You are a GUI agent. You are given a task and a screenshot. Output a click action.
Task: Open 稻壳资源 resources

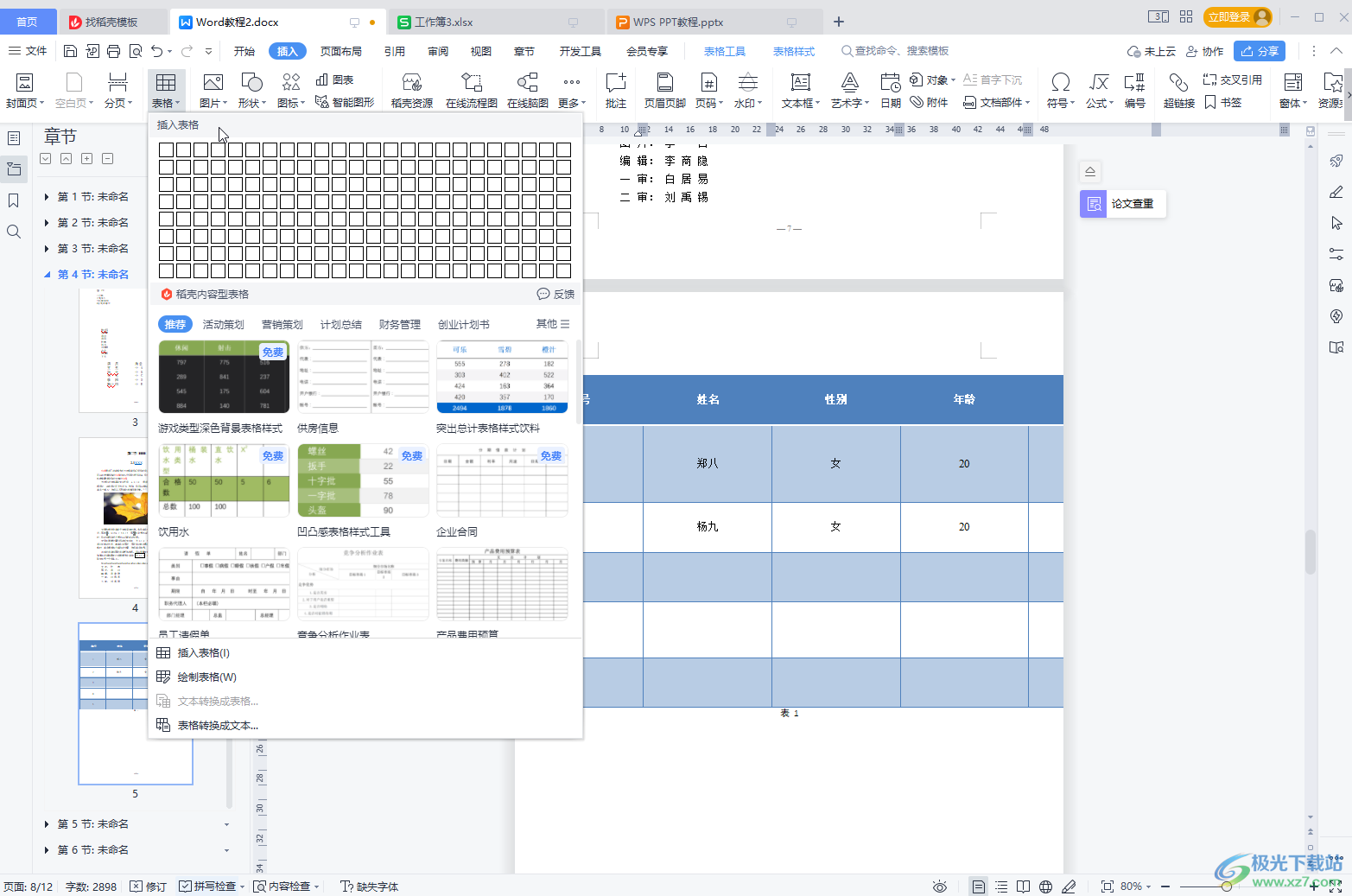(412, 90)
